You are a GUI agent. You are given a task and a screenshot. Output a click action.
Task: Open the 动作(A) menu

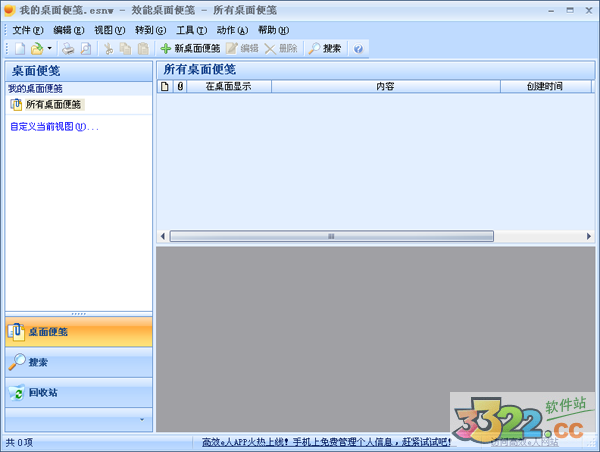point(232,30)
